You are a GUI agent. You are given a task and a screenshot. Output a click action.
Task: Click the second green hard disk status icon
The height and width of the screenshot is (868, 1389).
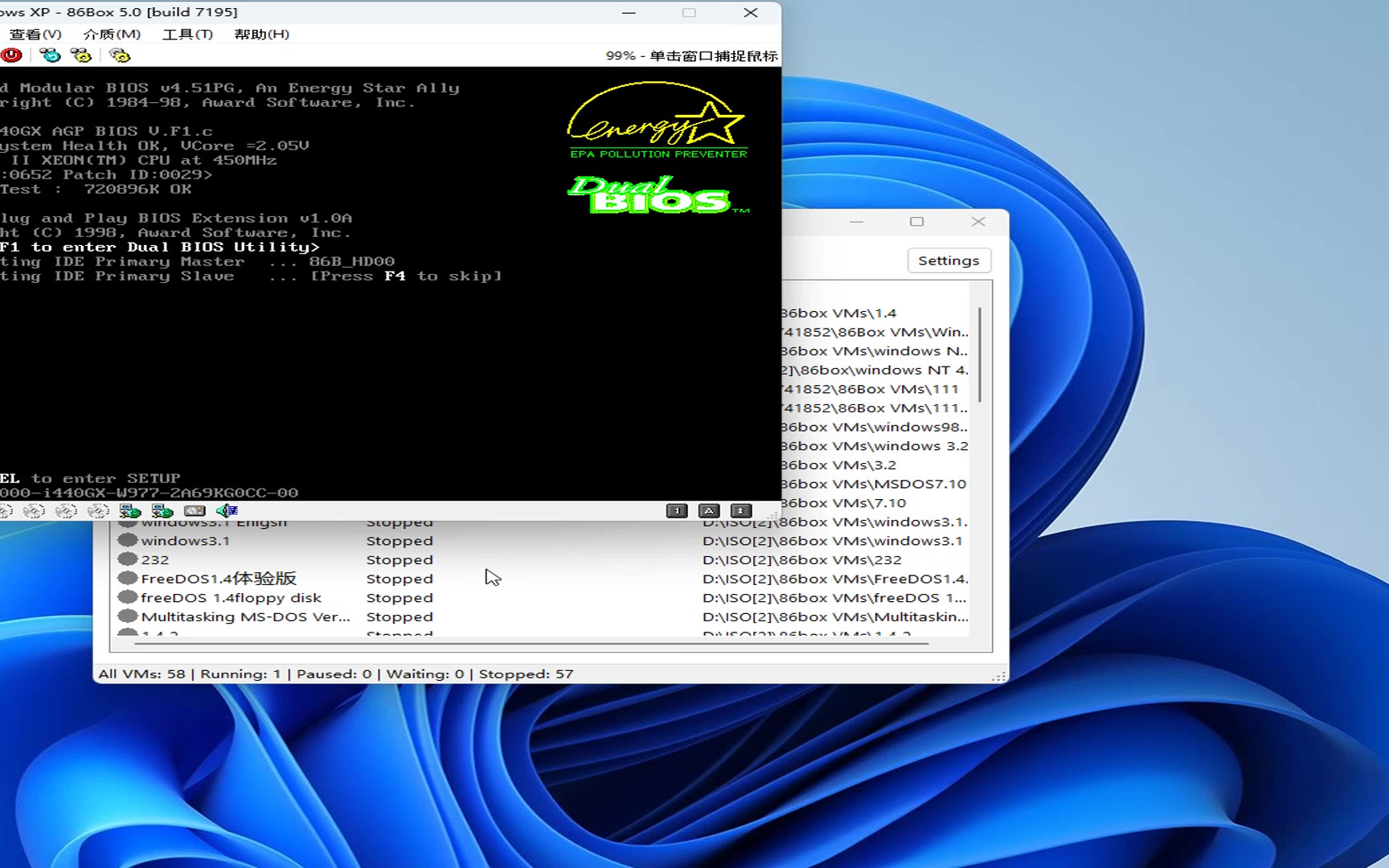[162, 510]
